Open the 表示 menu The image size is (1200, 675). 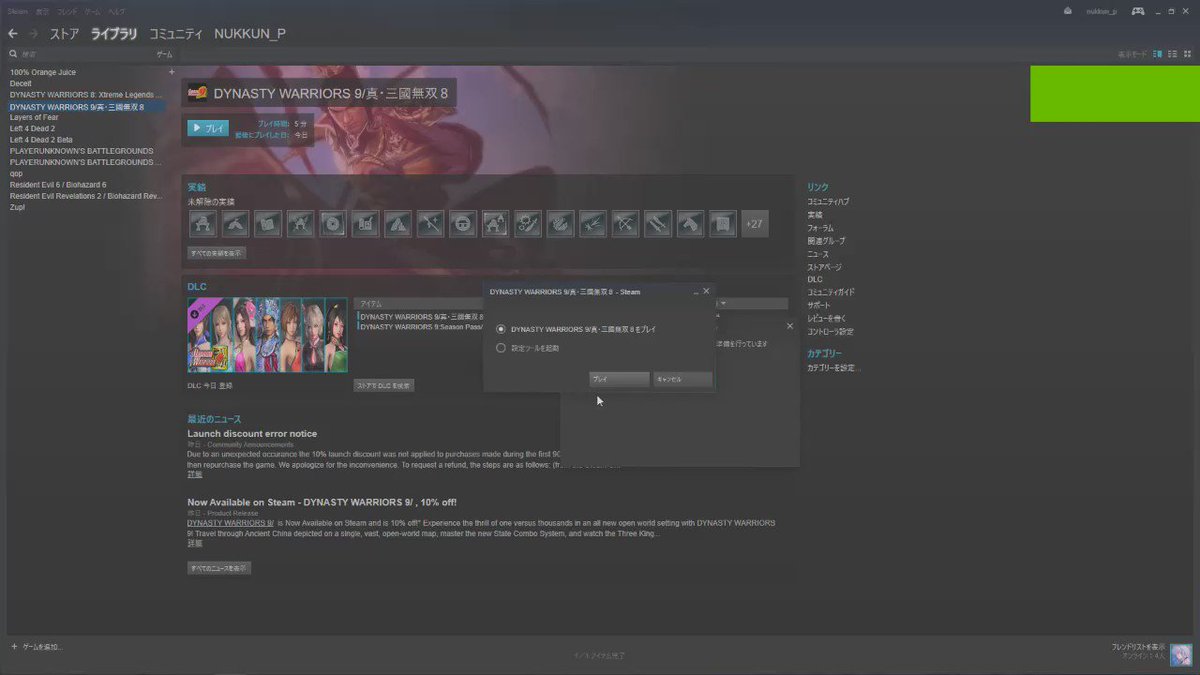tap(42, 11)
